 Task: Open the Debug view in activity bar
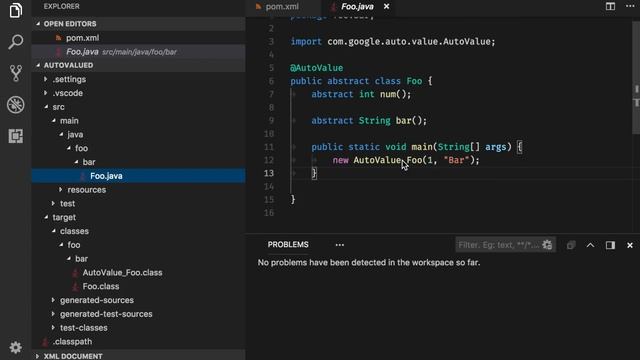pos(16,105)
